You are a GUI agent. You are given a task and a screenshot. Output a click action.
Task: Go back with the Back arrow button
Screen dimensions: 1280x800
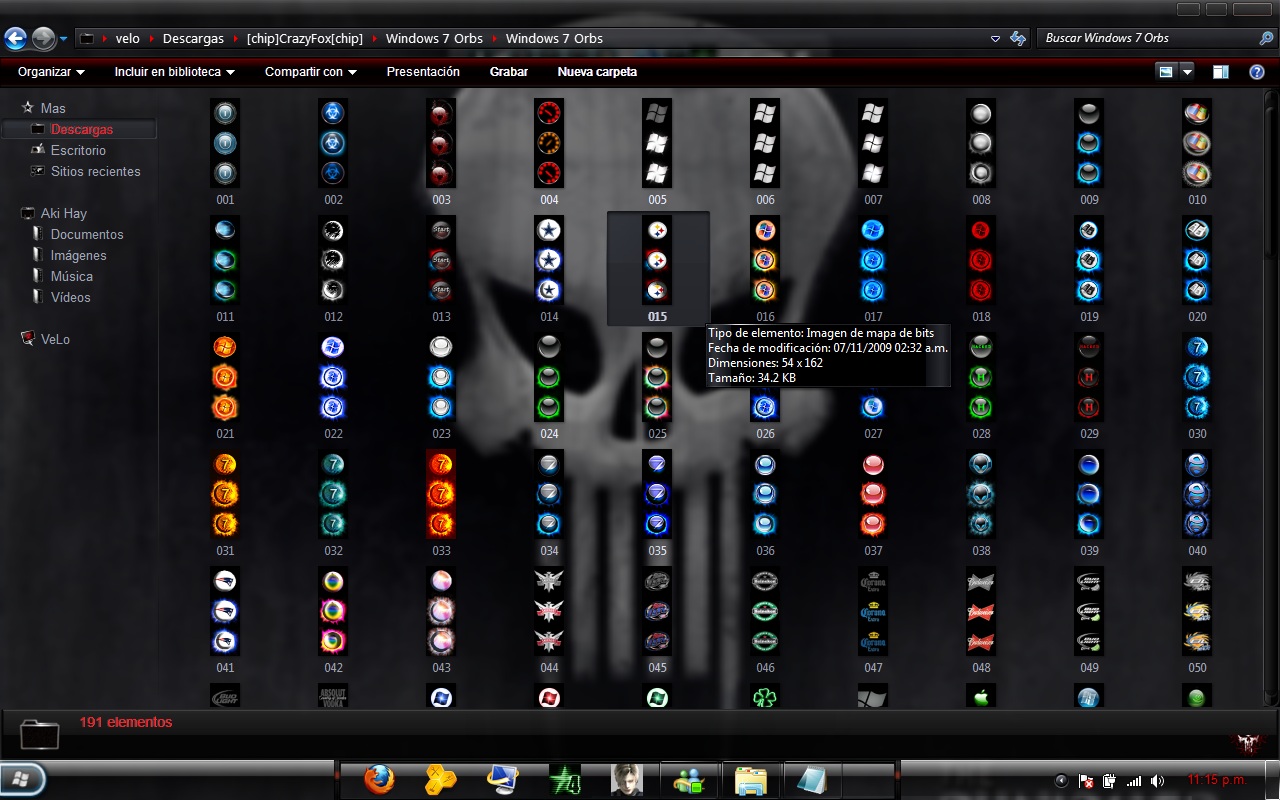(15, 39)
